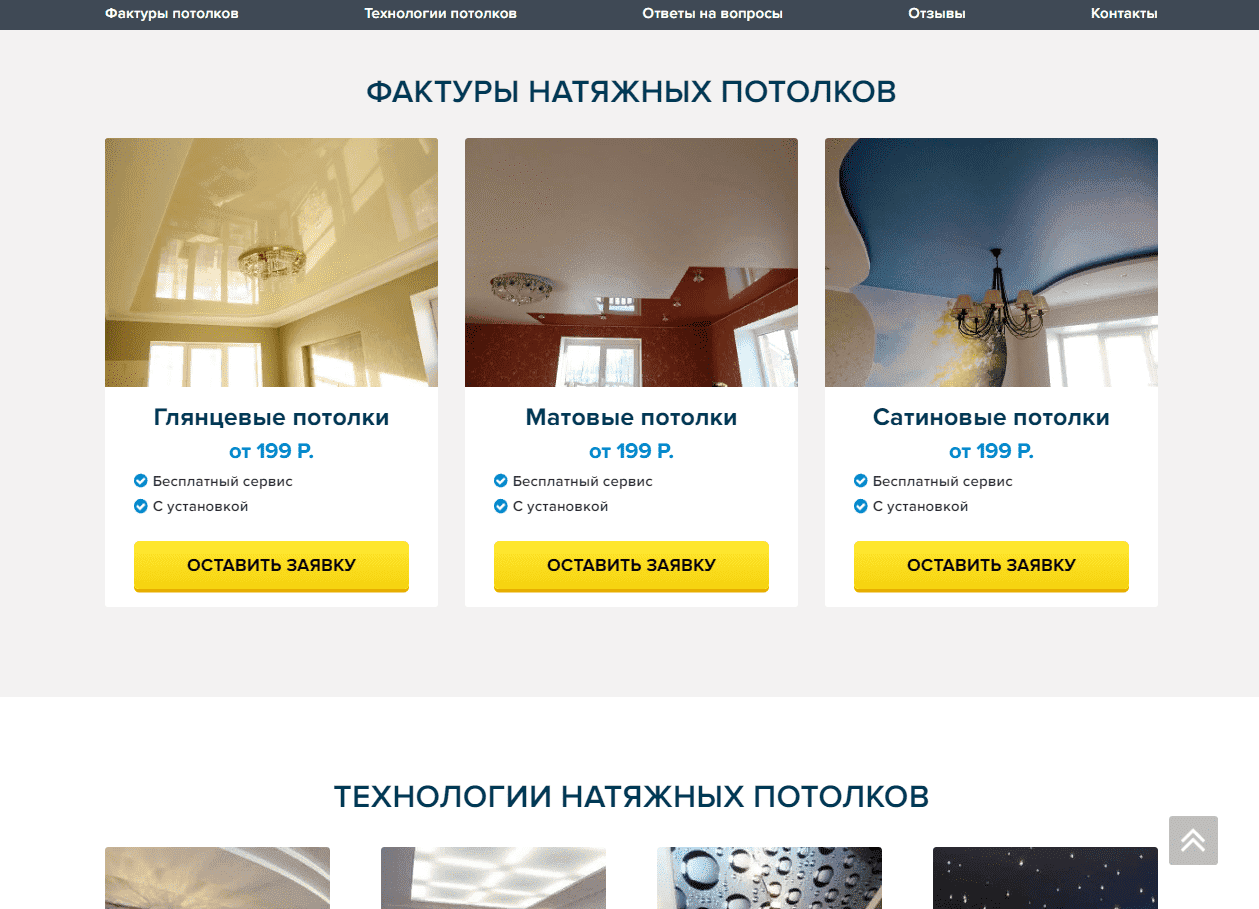The image size is (1259, 909).
Task: Click checkmark icon beside Бесплатный сервис in Глянцевые card
Action: pos(141,481)
